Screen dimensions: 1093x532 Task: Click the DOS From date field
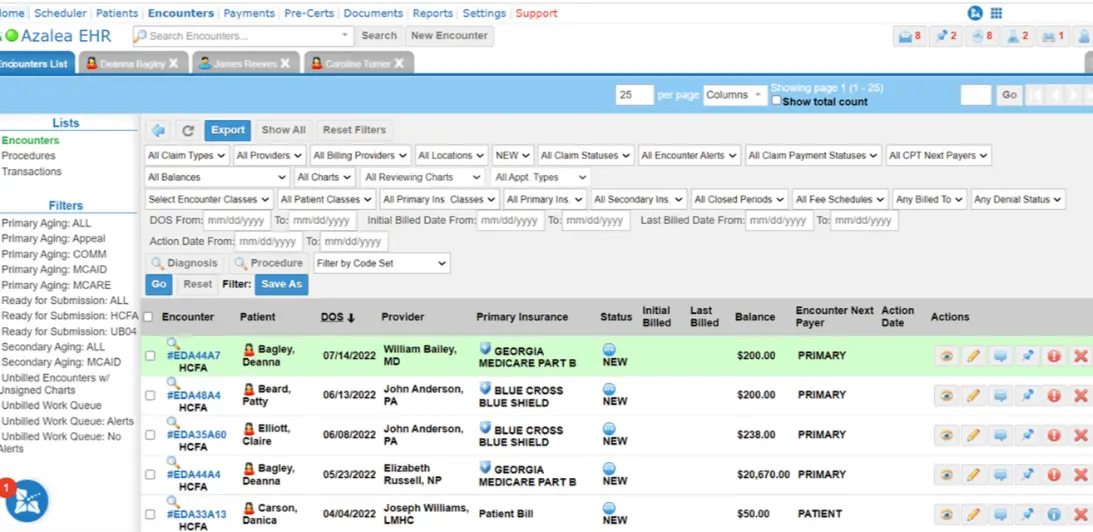click(x=237, y=221)
